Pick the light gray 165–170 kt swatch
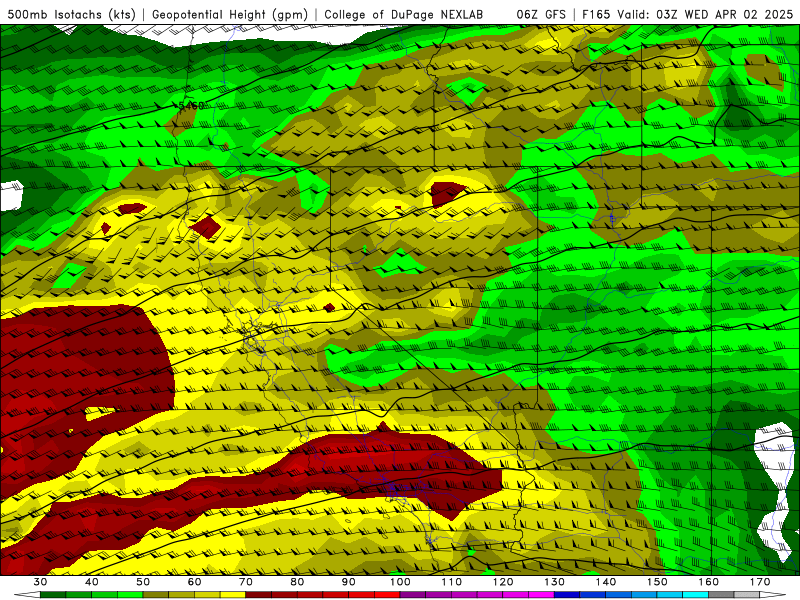 747,595
